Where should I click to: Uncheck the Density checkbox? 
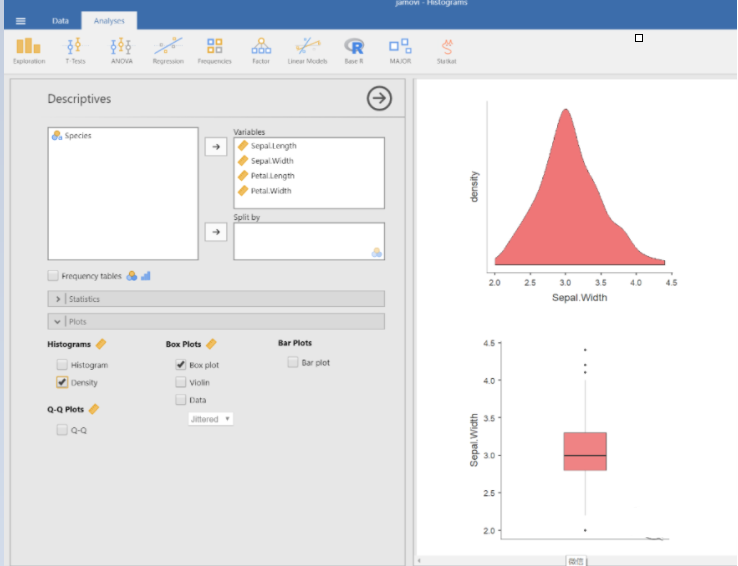tap(63, 382)
